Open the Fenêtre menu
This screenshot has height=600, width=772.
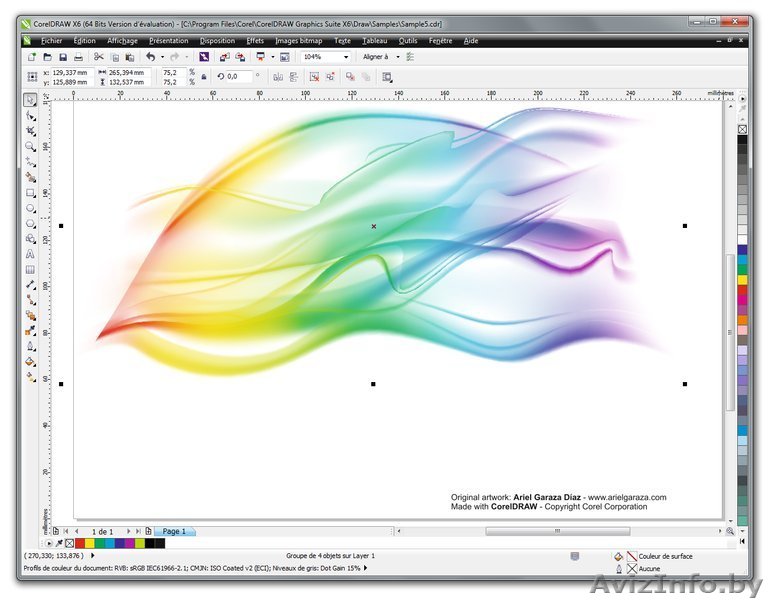tap(440, 41)
